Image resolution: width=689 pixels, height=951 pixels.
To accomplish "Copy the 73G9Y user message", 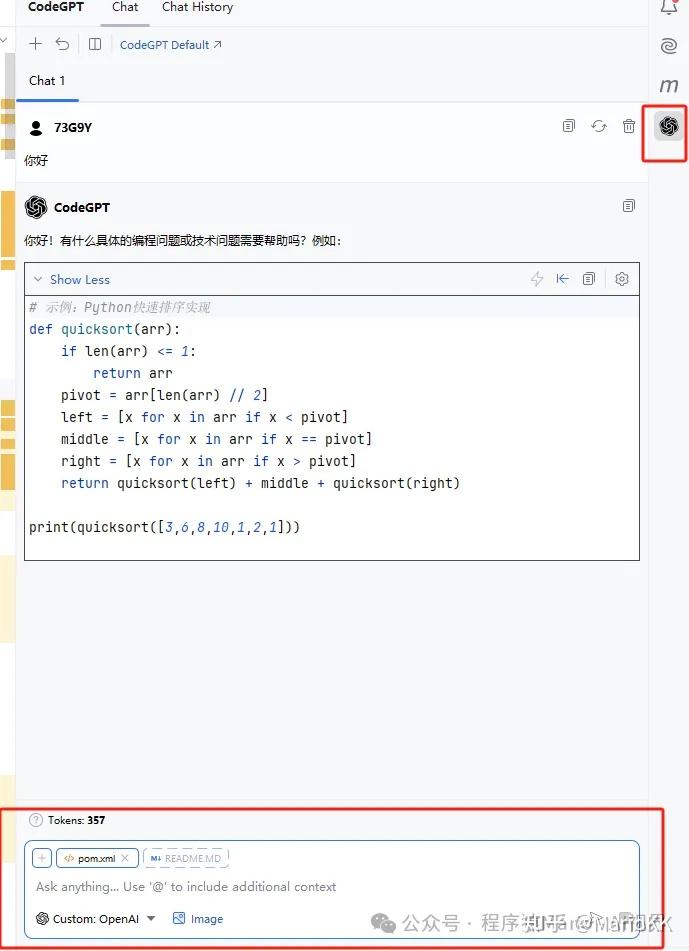I will click(568, 126).
